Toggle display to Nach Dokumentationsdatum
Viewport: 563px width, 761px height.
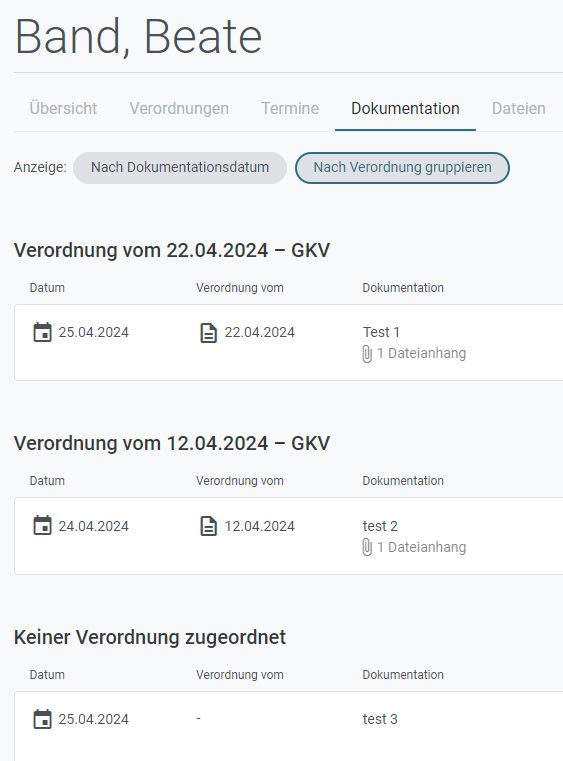pos(180,167)
